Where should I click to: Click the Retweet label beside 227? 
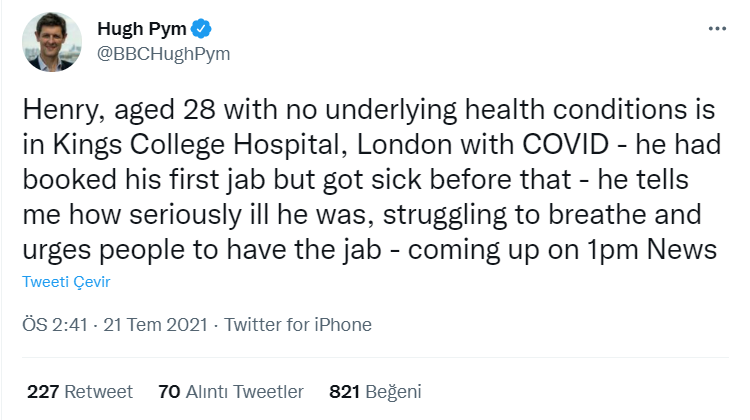(99, 391)
